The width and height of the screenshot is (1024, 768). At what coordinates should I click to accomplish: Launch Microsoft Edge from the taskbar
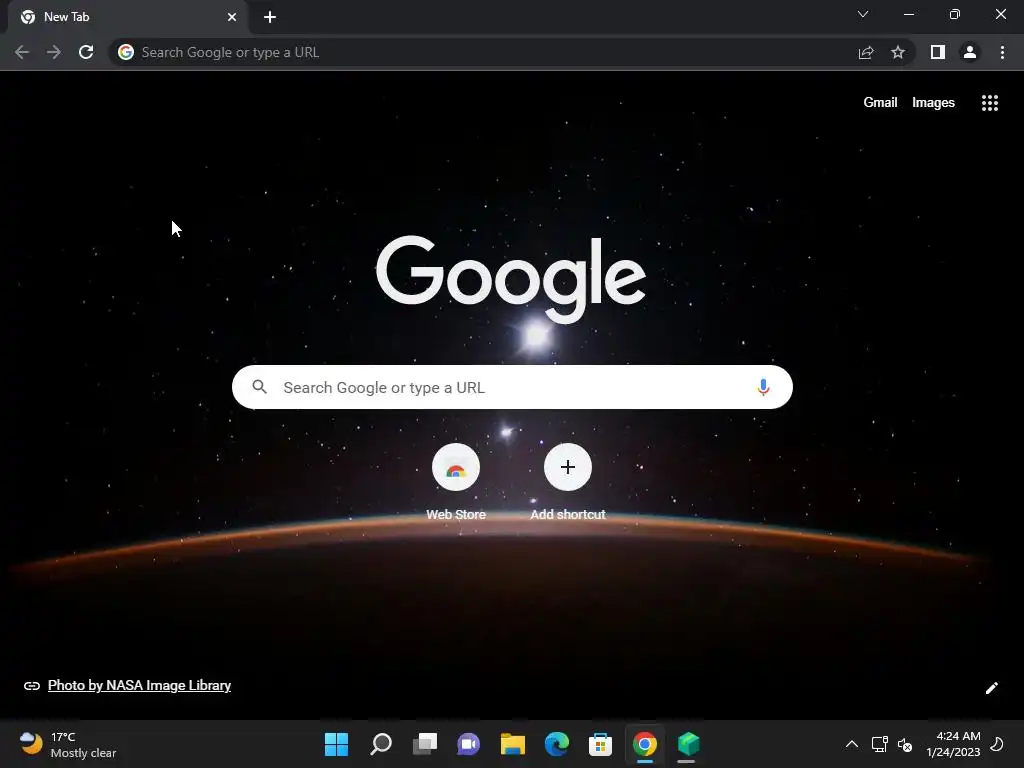coord(556,744)
